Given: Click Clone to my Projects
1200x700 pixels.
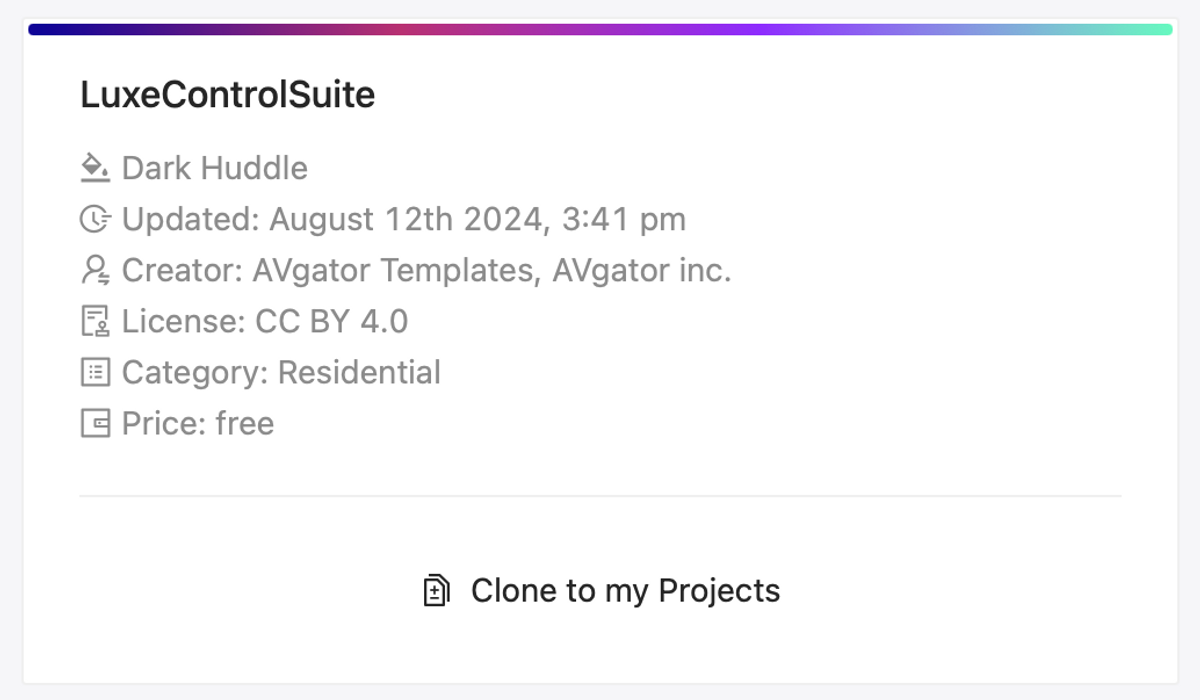Looking at the screenshot, I should tap(625, 590).
